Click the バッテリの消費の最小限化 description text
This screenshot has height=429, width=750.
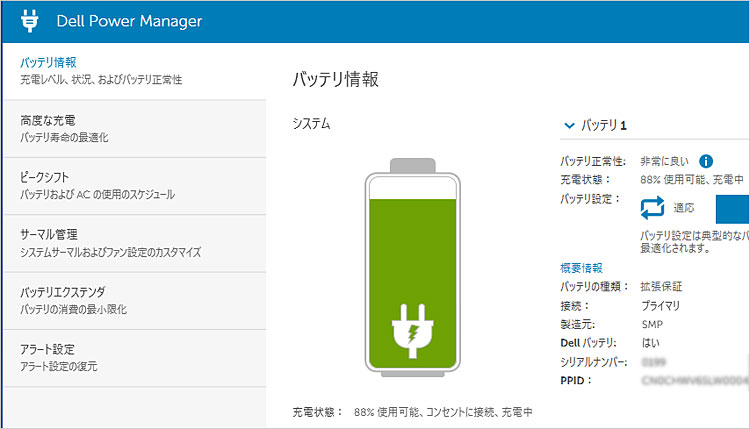(x=73, y=309)
